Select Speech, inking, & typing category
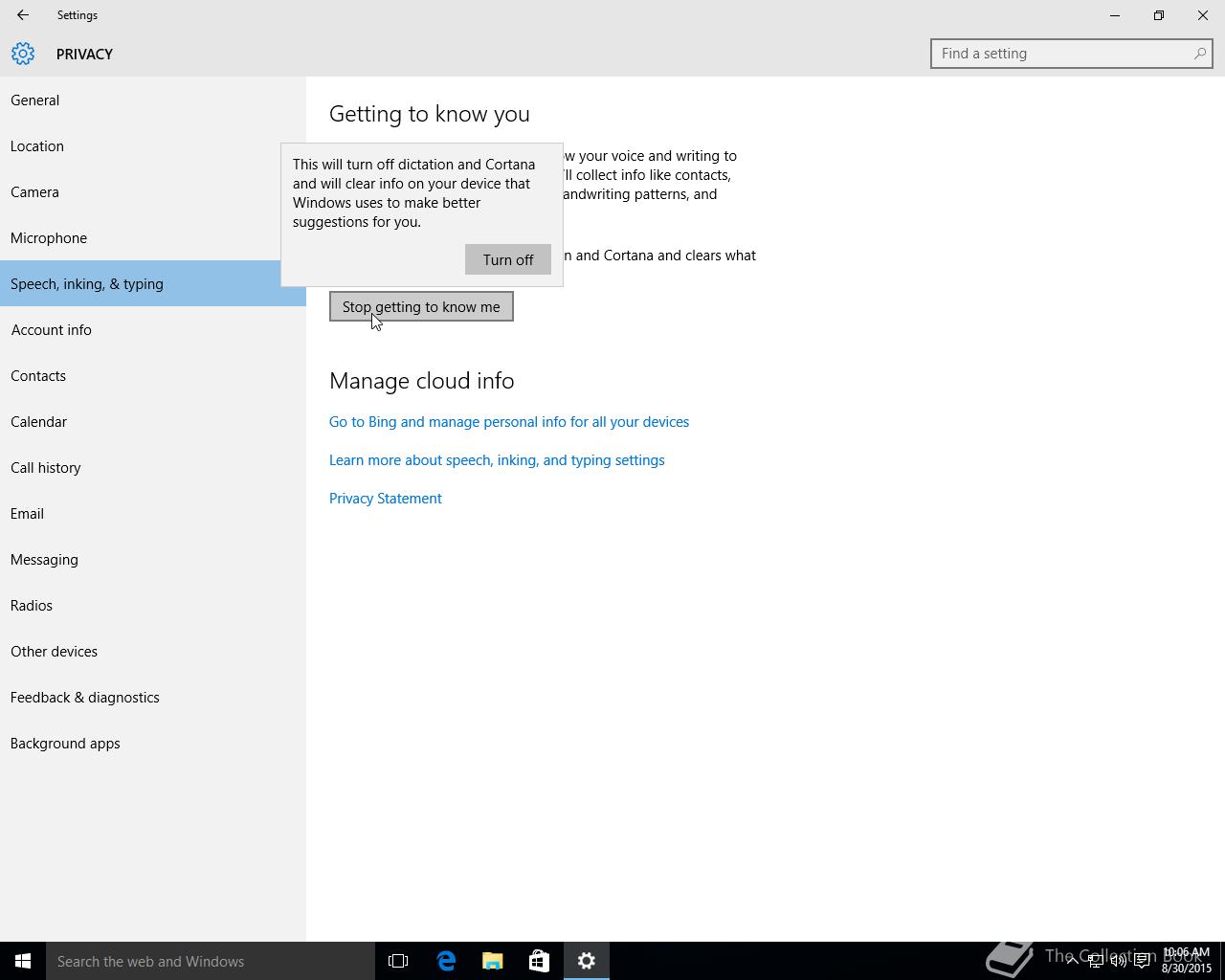 (153, 283)
